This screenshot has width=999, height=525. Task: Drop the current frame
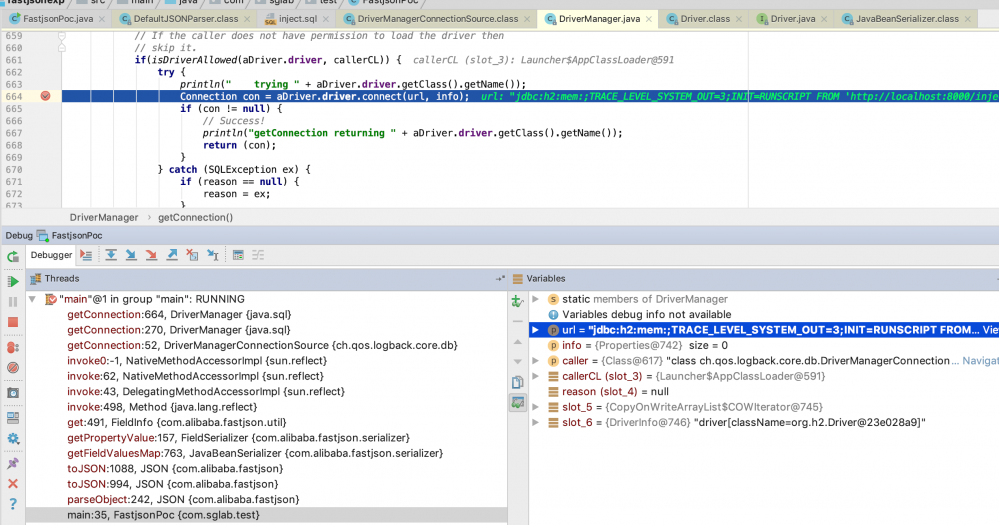(x=192, y=255)
